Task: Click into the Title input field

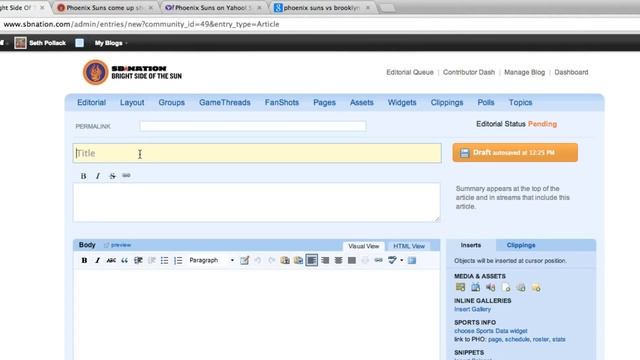Action: point(257,153)
